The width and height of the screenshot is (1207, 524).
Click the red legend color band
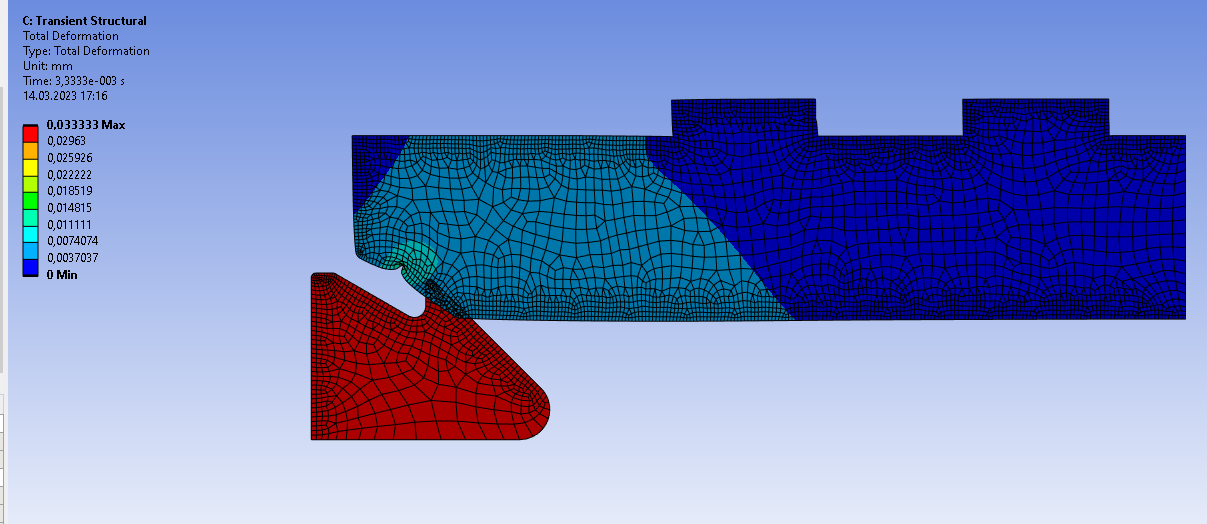tap(30, 133)
